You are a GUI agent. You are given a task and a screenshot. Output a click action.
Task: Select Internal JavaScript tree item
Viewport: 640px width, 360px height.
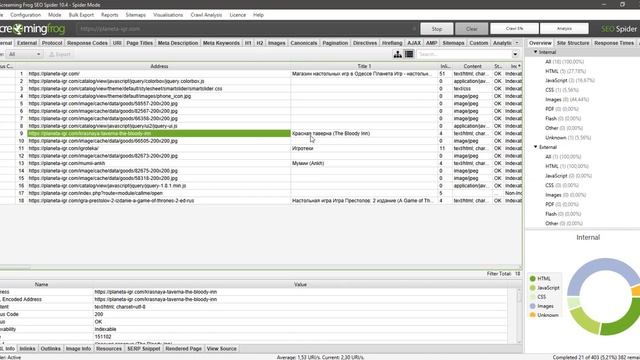coord(570,80)
